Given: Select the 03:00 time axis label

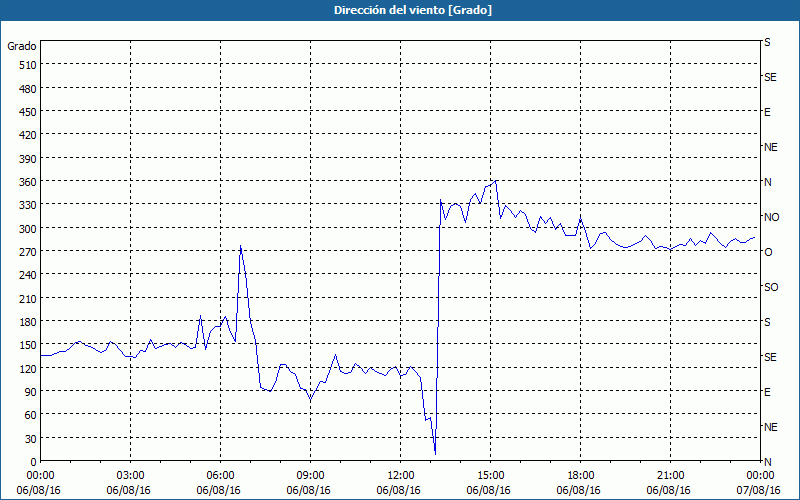Looking at the screenshot, I should point(131,476).
